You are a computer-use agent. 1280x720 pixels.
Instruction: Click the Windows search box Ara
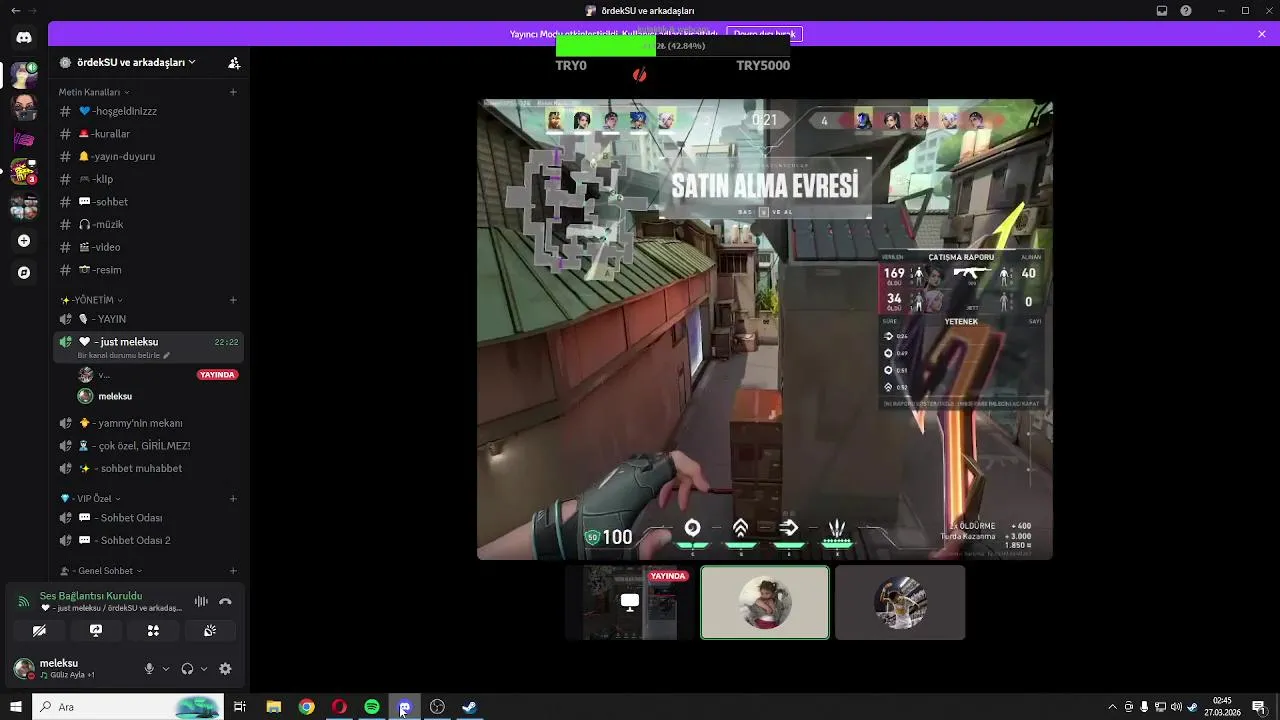click(x=128, y=707)
